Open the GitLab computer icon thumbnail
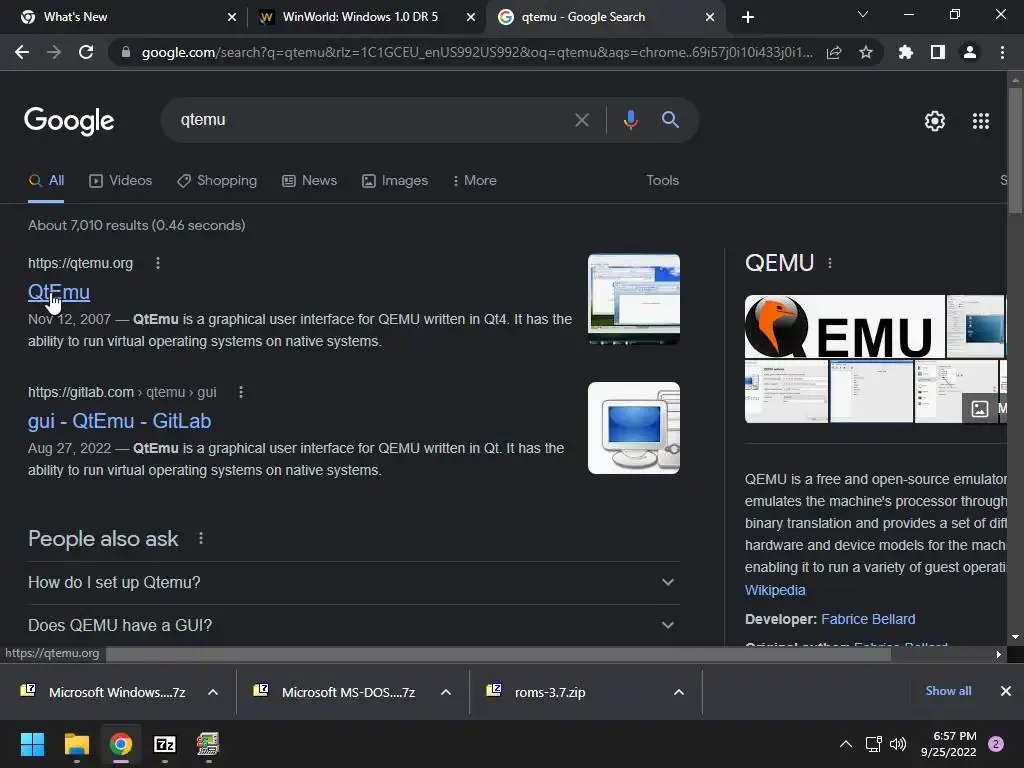 pos(633,428)
